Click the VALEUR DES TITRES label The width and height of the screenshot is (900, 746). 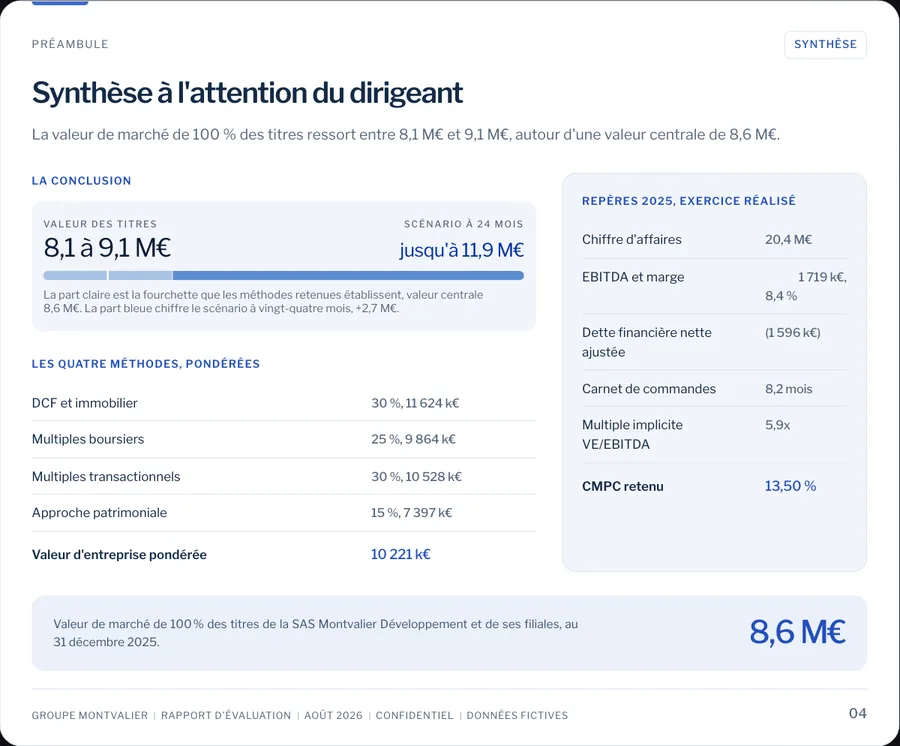click(100, 224)
